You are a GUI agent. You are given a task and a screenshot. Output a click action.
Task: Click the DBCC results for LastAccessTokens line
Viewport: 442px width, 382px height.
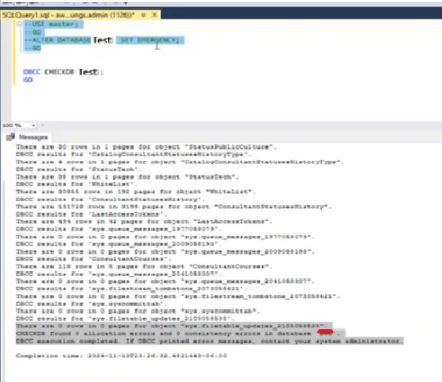coord(90,214)
